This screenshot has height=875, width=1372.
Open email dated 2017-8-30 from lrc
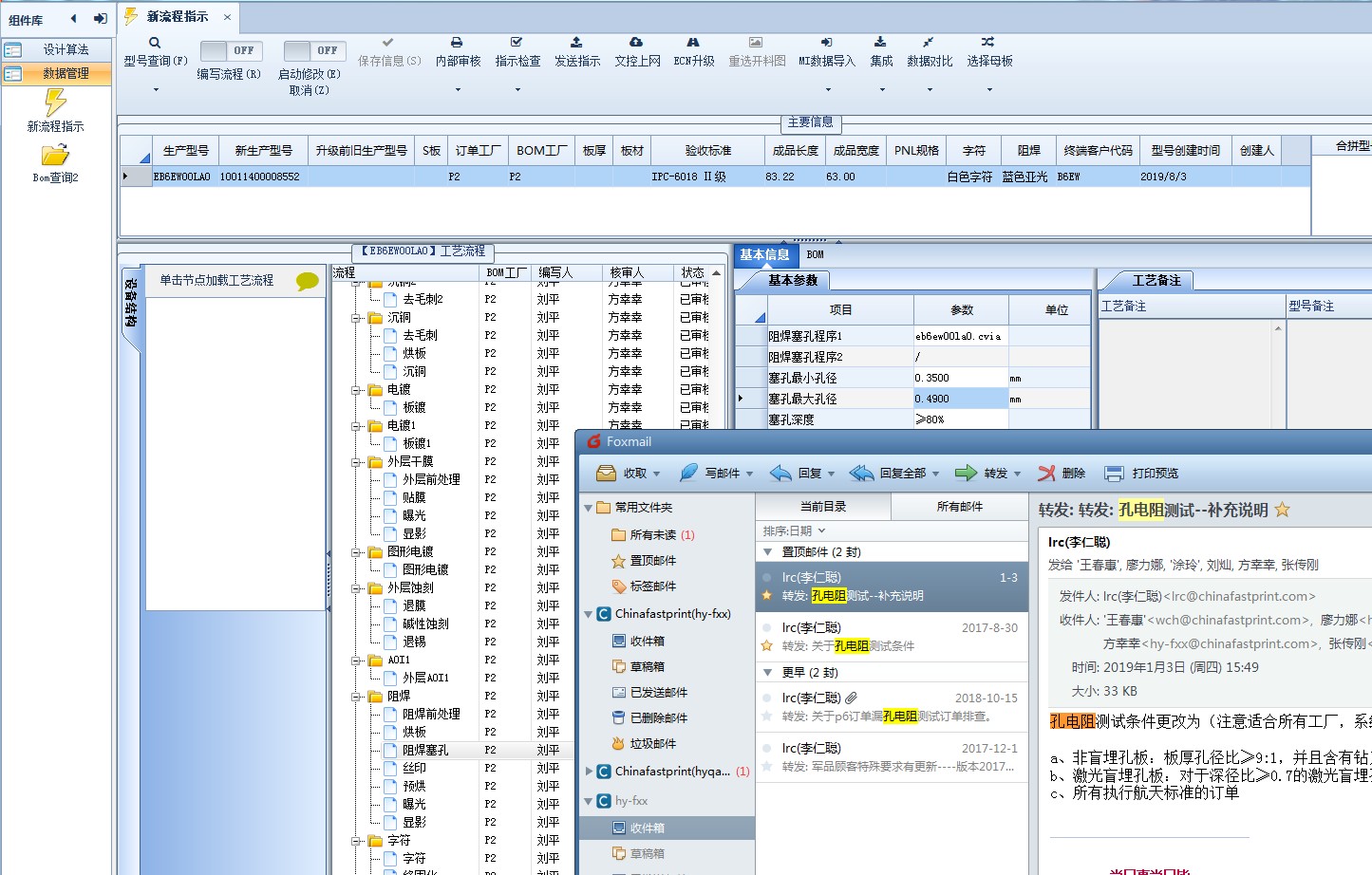pyautogui.click(x=892, y=637)
